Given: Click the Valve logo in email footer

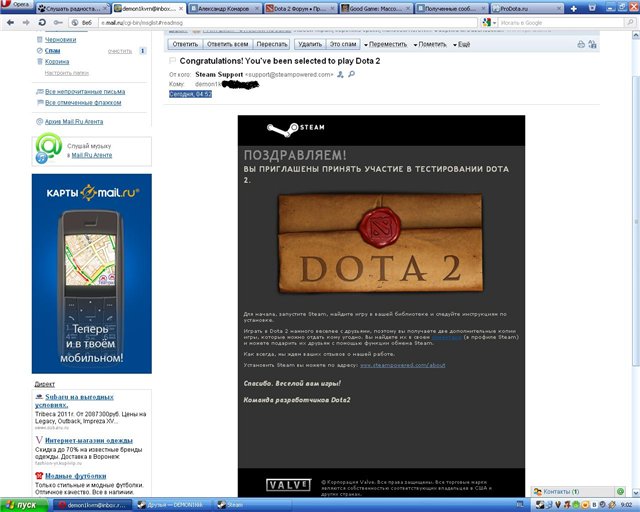Looking at the screenshot, I should click(287, 485).
